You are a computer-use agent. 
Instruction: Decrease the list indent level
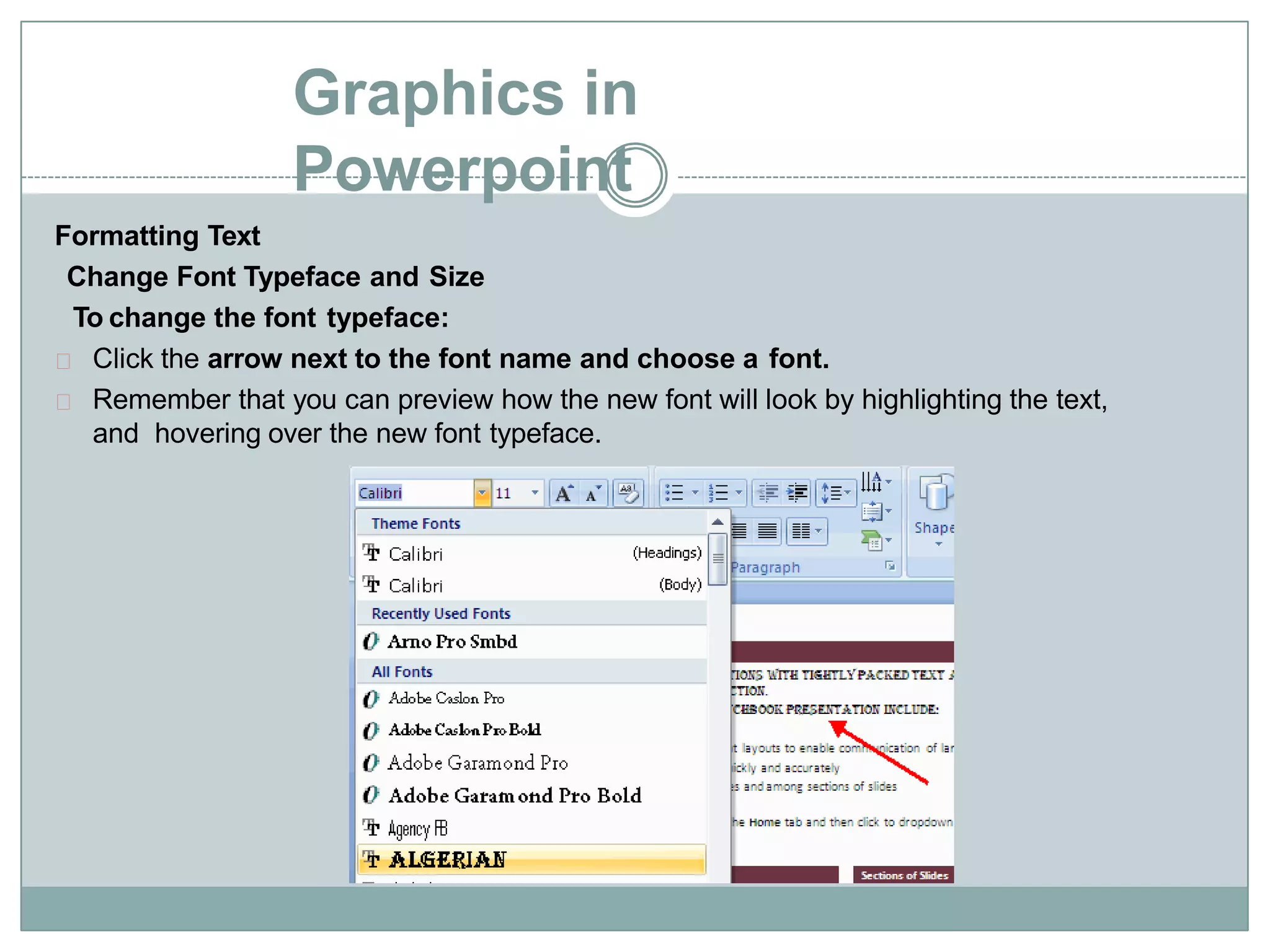[x=768, y=493]
